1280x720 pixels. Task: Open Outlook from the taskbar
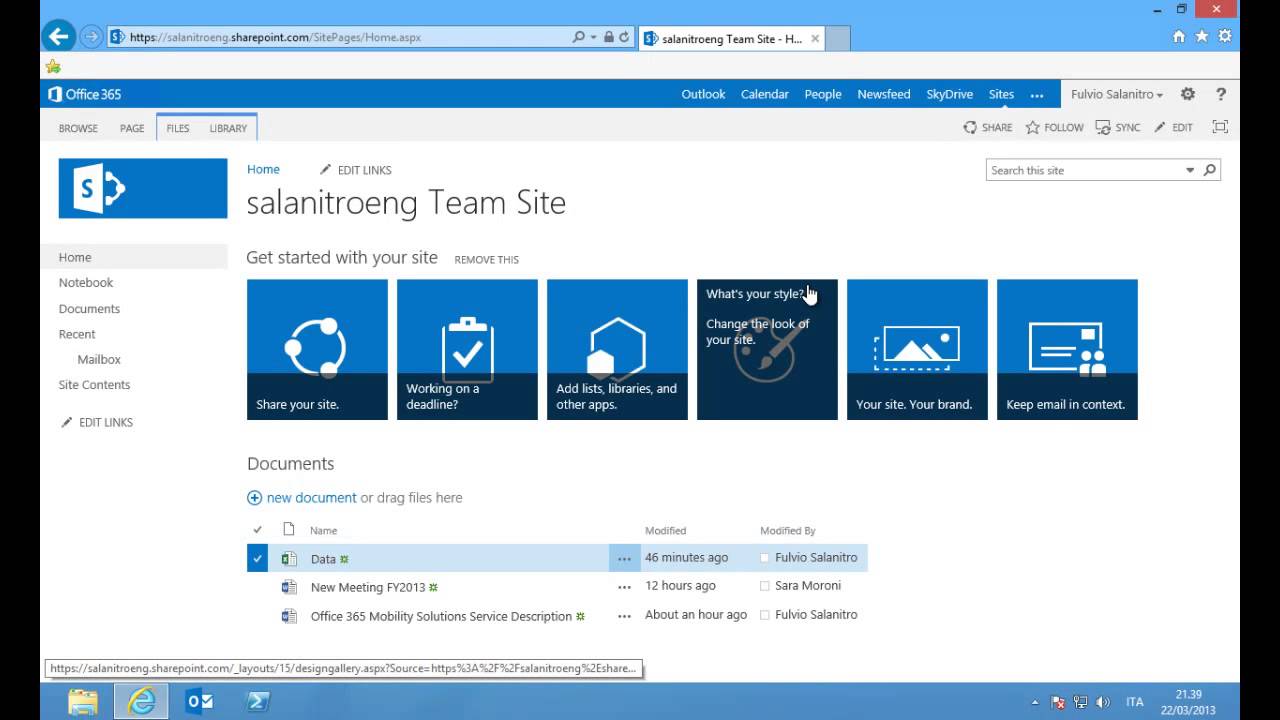click(200, 702)
